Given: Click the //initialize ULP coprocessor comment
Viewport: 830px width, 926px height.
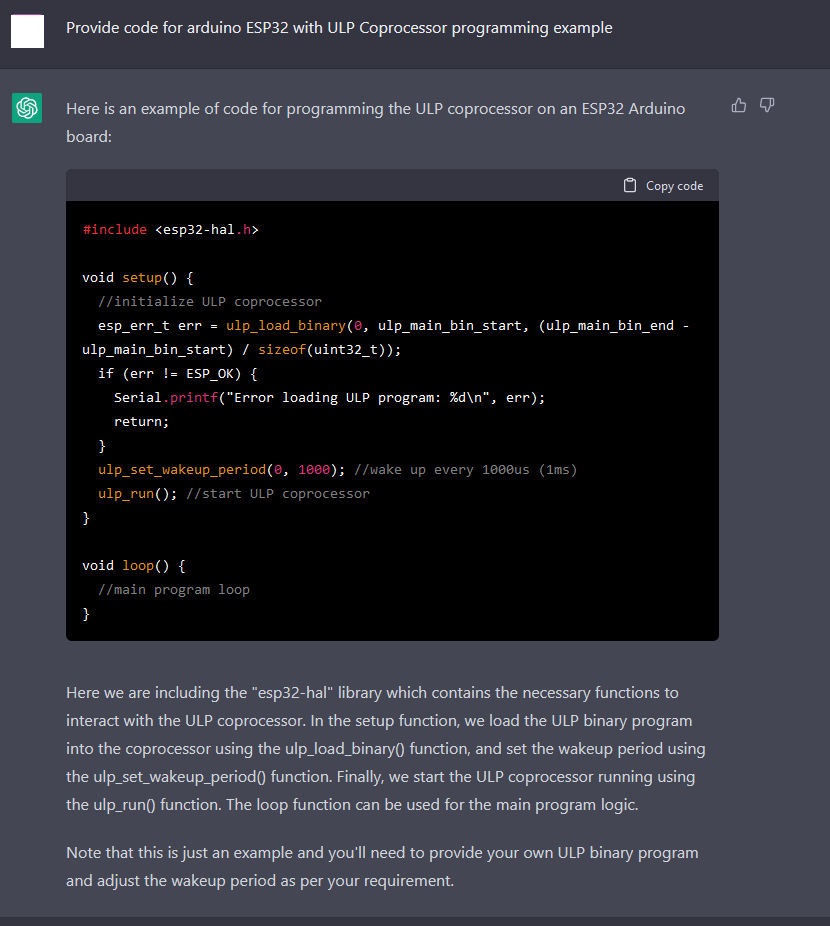Looking at the screenshot, I should coord(210,301).
